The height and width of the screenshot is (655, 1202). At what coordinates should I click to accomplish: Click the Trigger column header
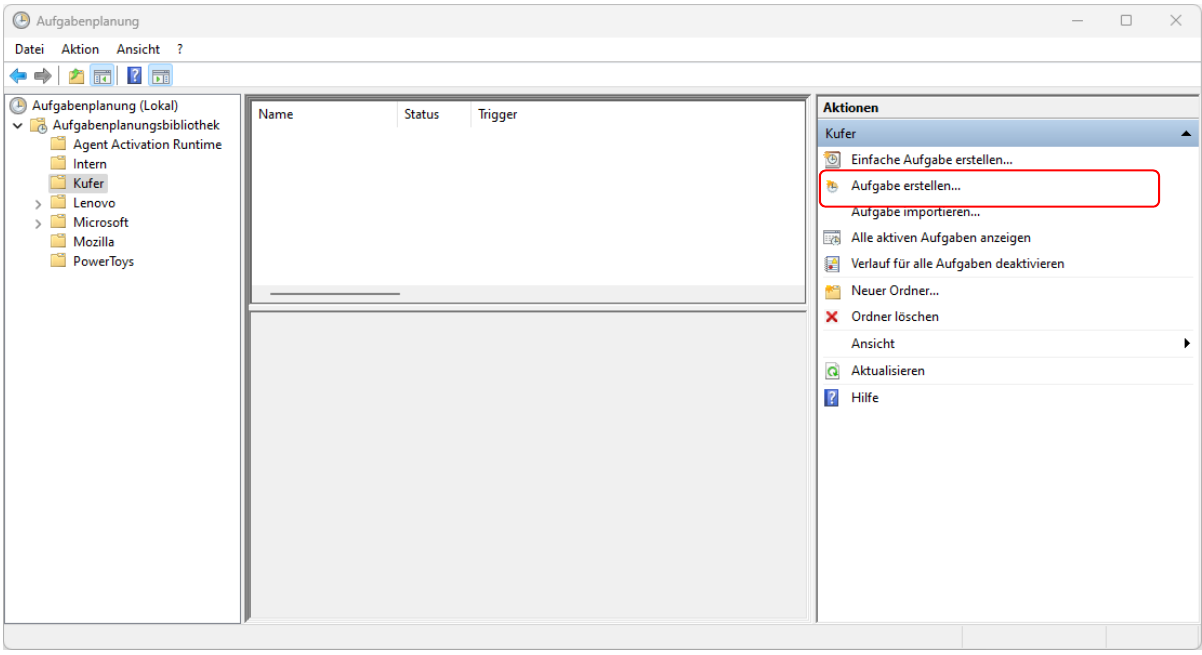[x=637, y=114]
